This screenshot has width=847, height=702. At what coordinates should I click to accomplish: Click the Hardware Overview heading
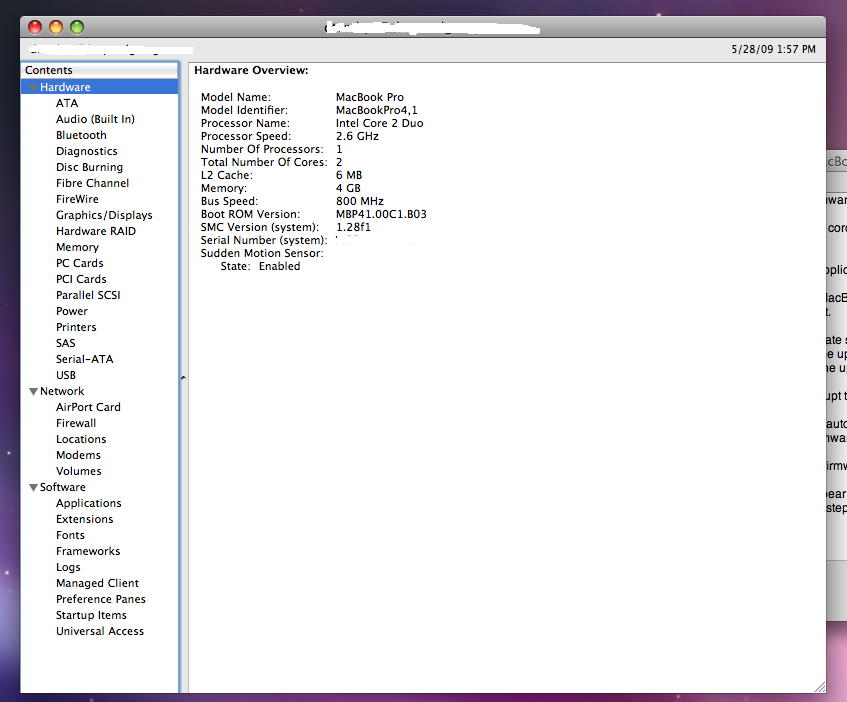click(251, 70)
